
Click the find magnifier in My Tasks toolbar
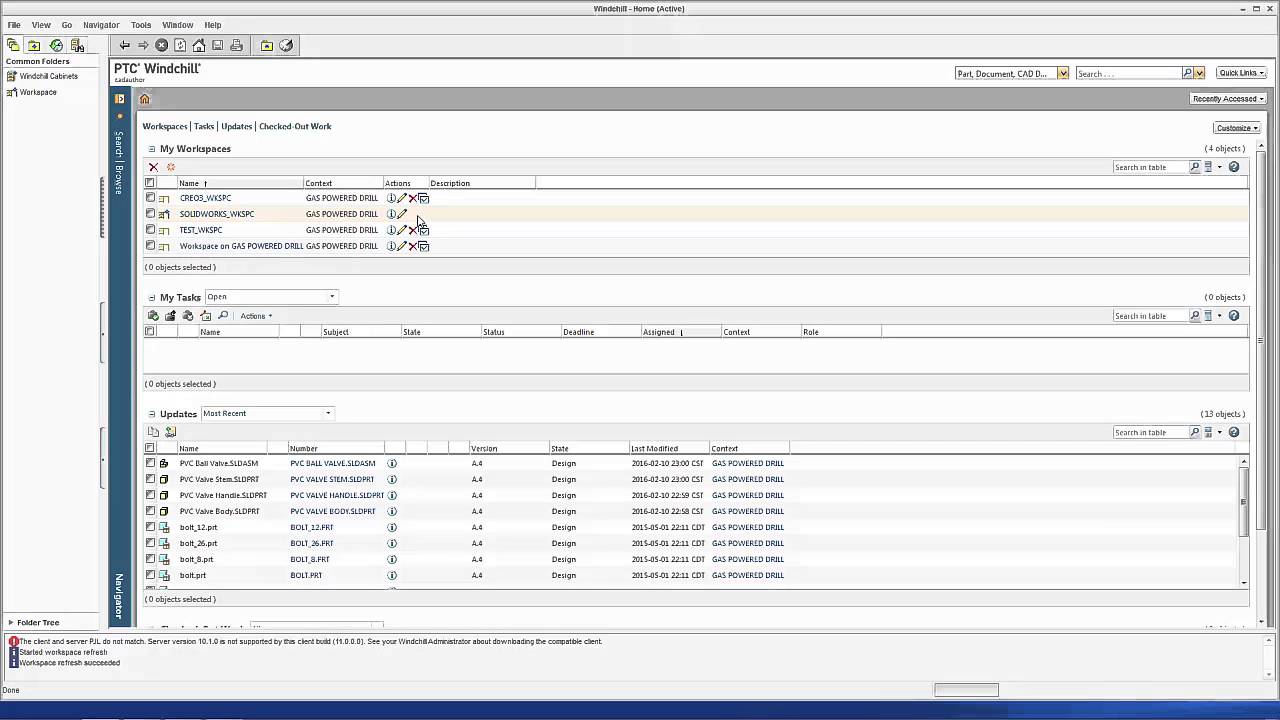click(x=223, y=316)
